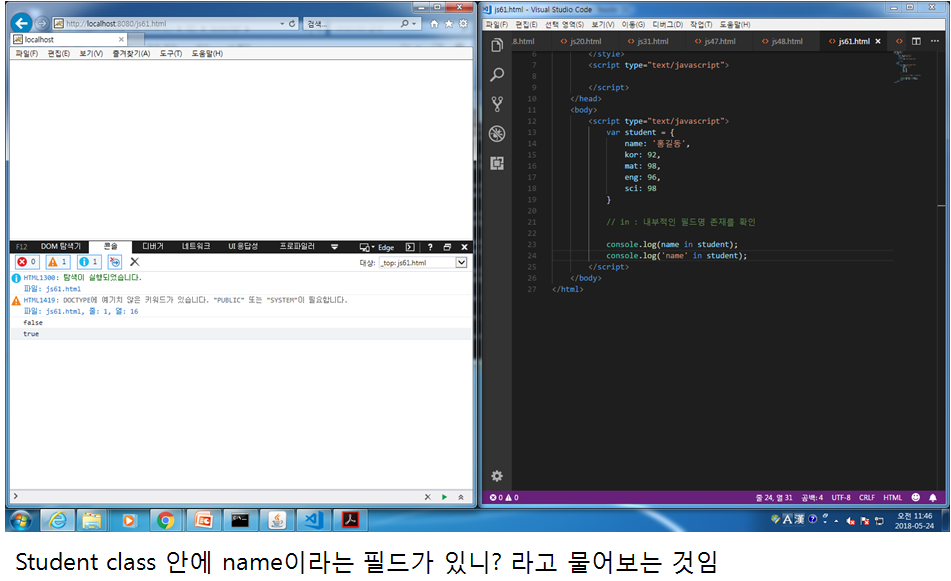
Task: Open VS Code 디버그(D) menu
Action: pyautogui.click(x=667, y=25)
